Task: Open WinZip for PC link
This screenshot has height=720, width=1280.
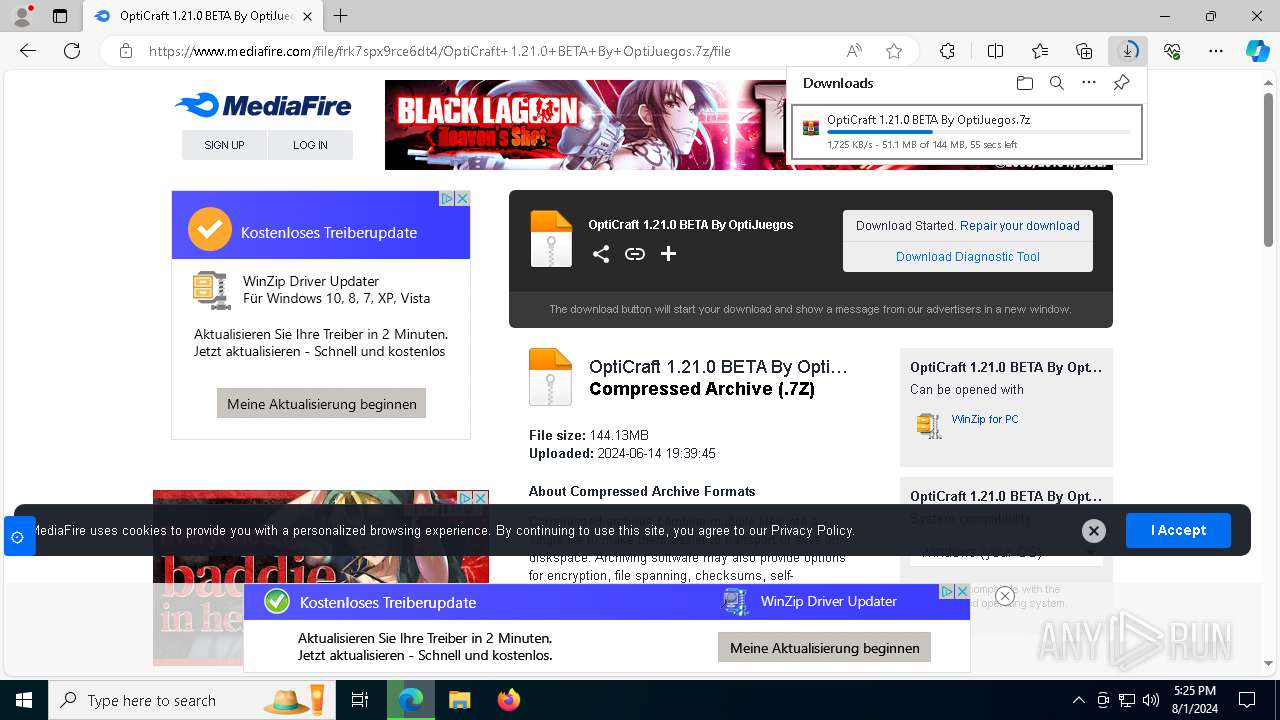Action: [985, 419]
